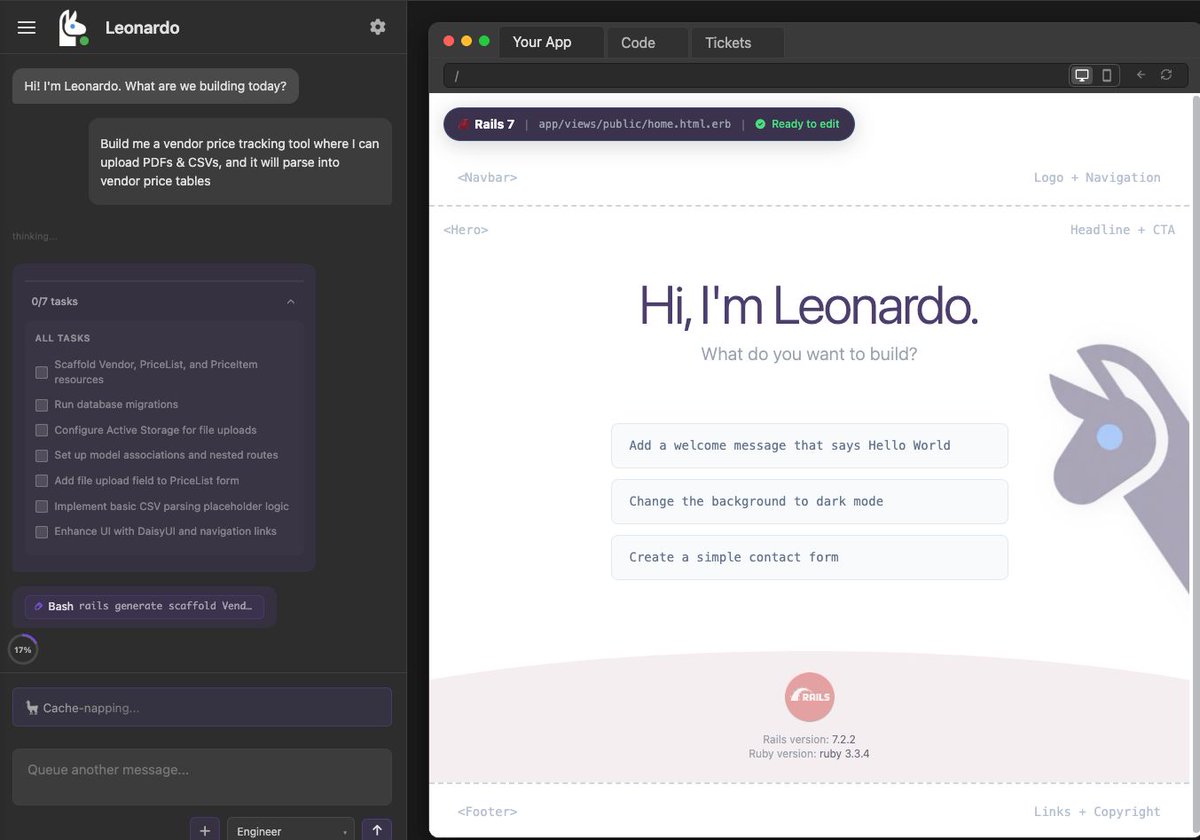This screenshot has height=840, width=1200.
Task: Check Set up model associations task
Action: (x=42, y=455)
